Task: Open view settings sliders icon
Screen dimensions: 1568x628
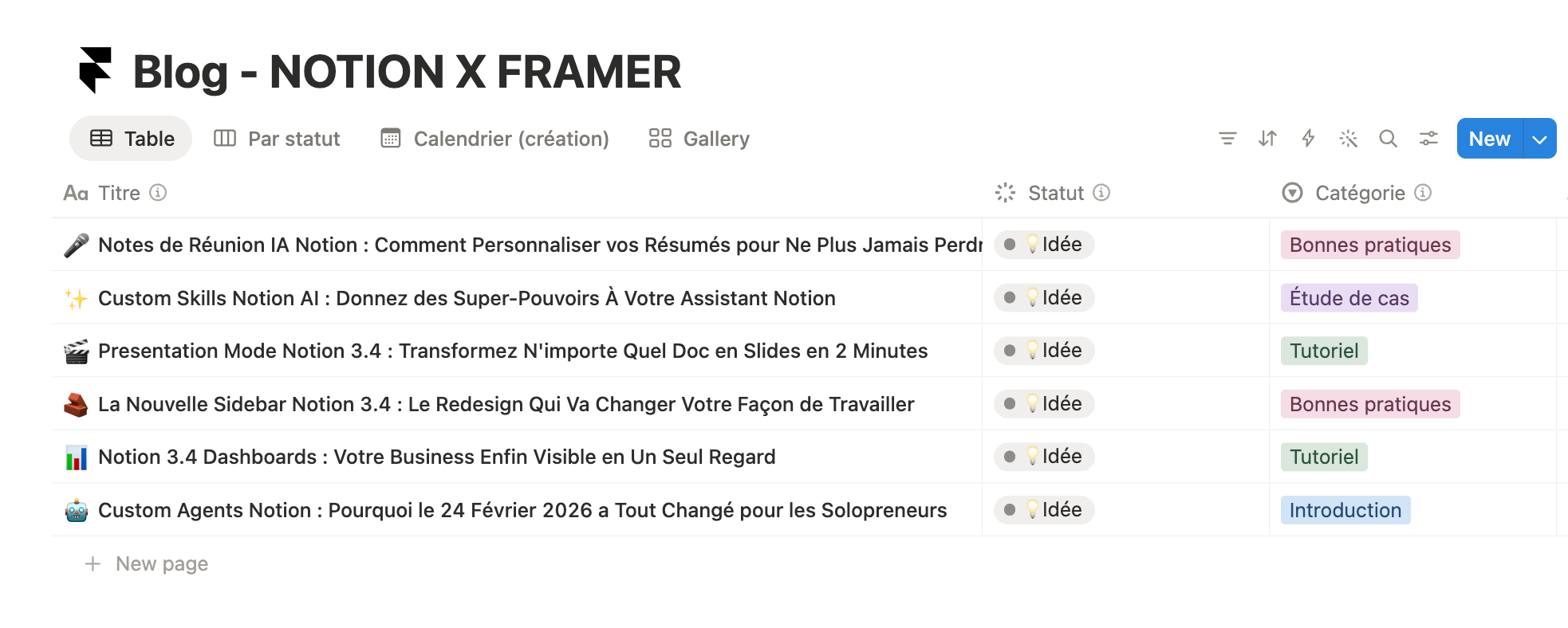Action: [x=1428, y=139]
